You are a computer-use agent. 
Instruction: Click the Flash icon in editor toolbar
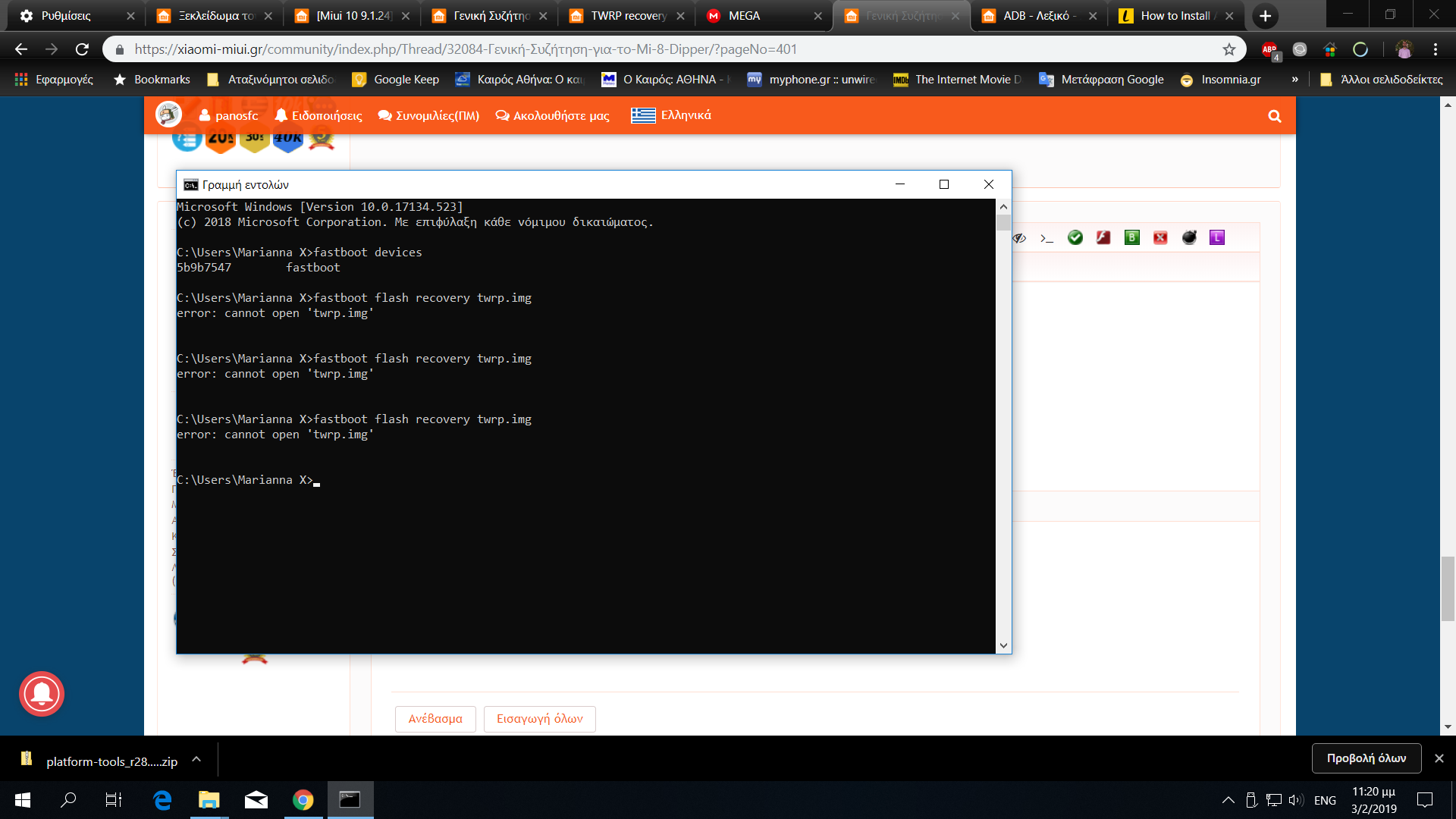point(1103,238)
